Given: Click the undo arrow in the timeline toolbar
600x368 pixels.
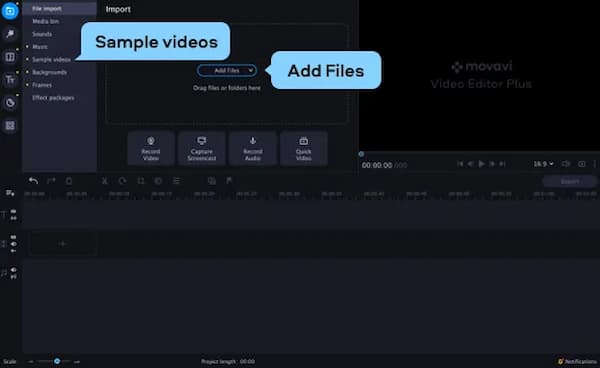Looking at the screenshot, I should [33, 181].
